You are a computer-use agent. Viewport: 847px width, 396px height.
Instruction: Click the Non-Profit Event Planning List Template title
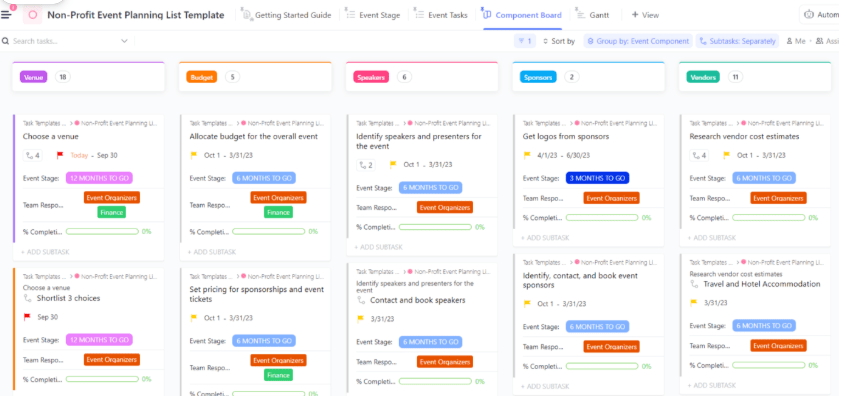click(x=136, y=15)
